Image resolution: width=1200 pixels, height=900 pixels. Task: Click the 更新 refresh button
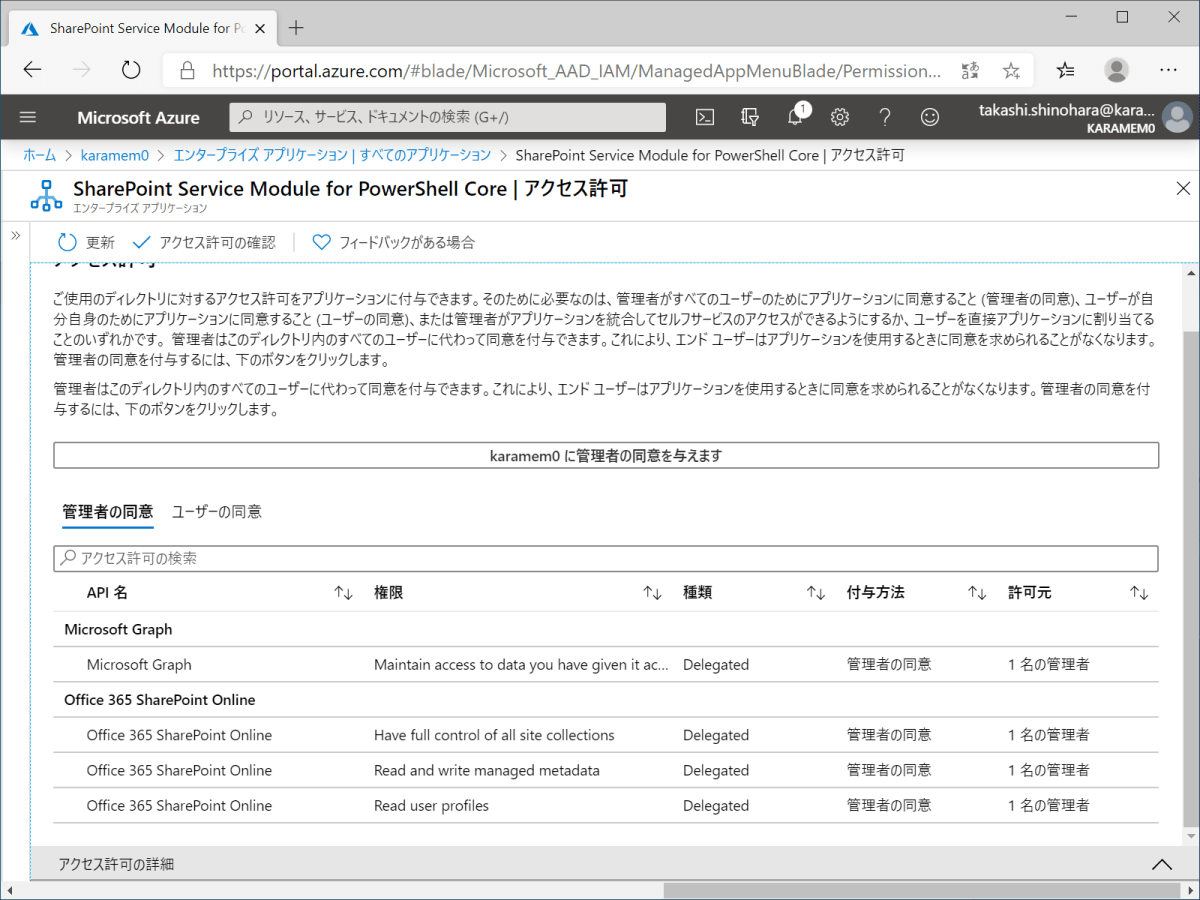[86, 242]
